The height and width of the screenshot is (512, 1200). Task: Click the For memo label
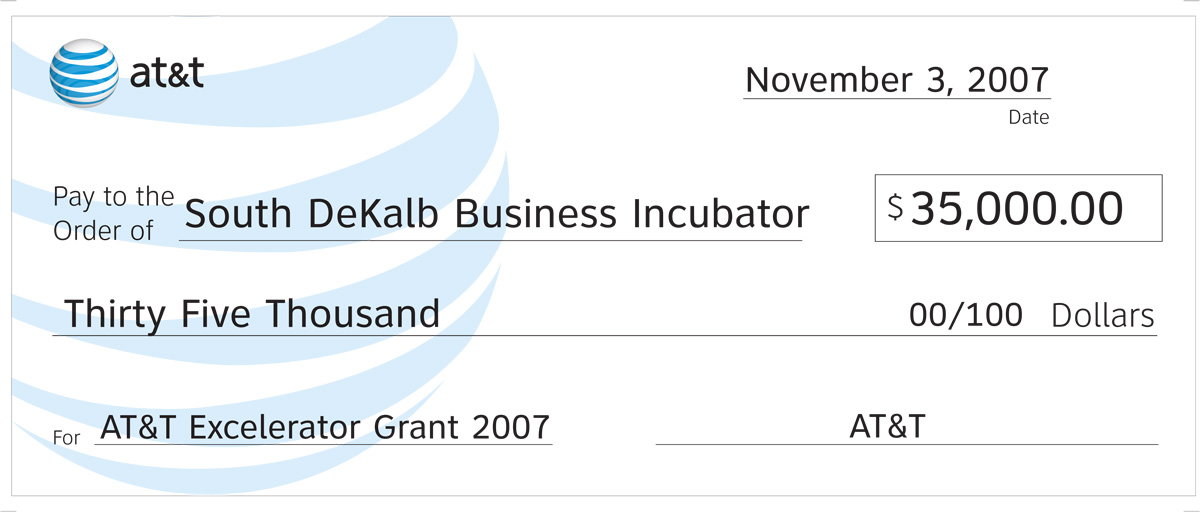(x=66, y=438)
